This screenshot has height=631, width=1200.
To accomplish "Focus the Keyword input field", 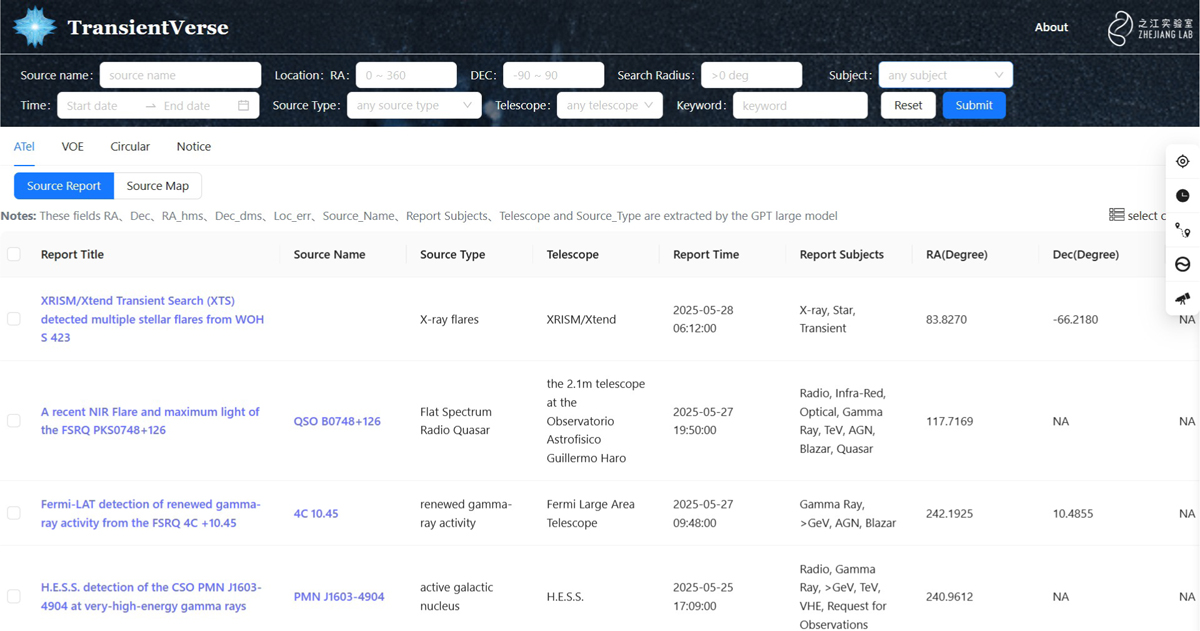I will click(799, 106).
